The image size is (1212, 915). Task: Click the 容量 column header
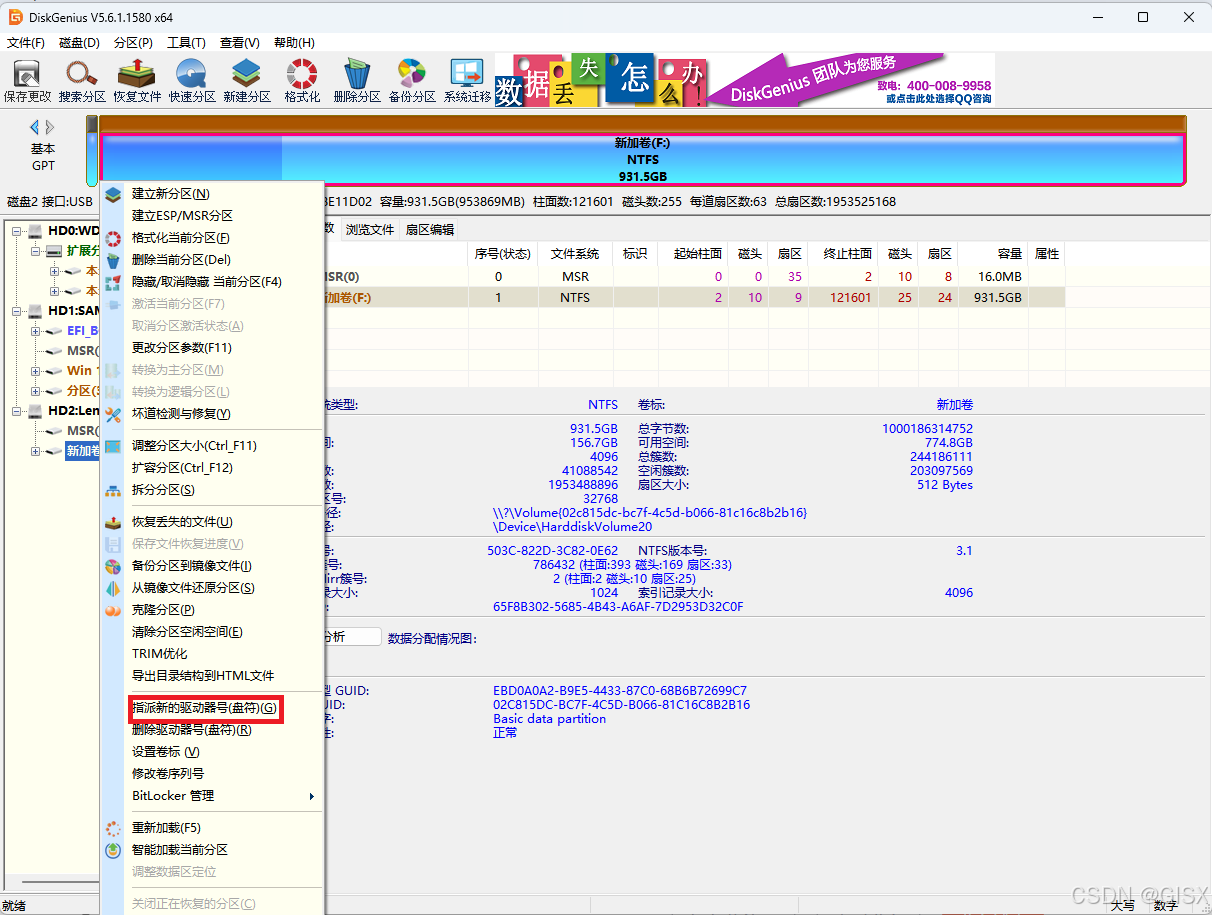pos(993,254)
